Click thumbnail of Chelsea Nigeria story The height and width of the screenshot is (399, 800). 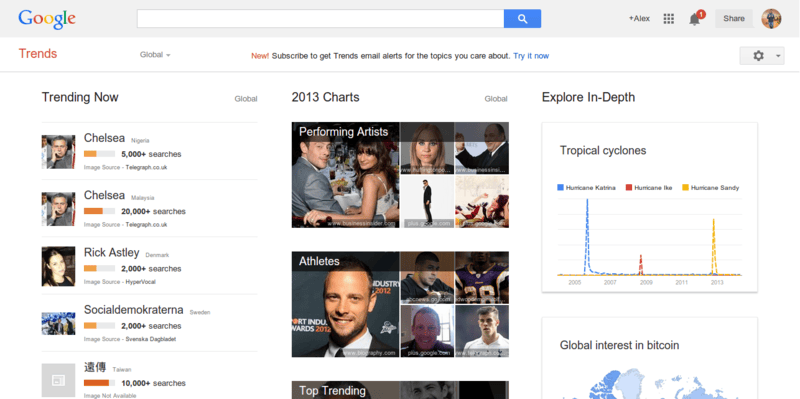(x=58, y=152)
